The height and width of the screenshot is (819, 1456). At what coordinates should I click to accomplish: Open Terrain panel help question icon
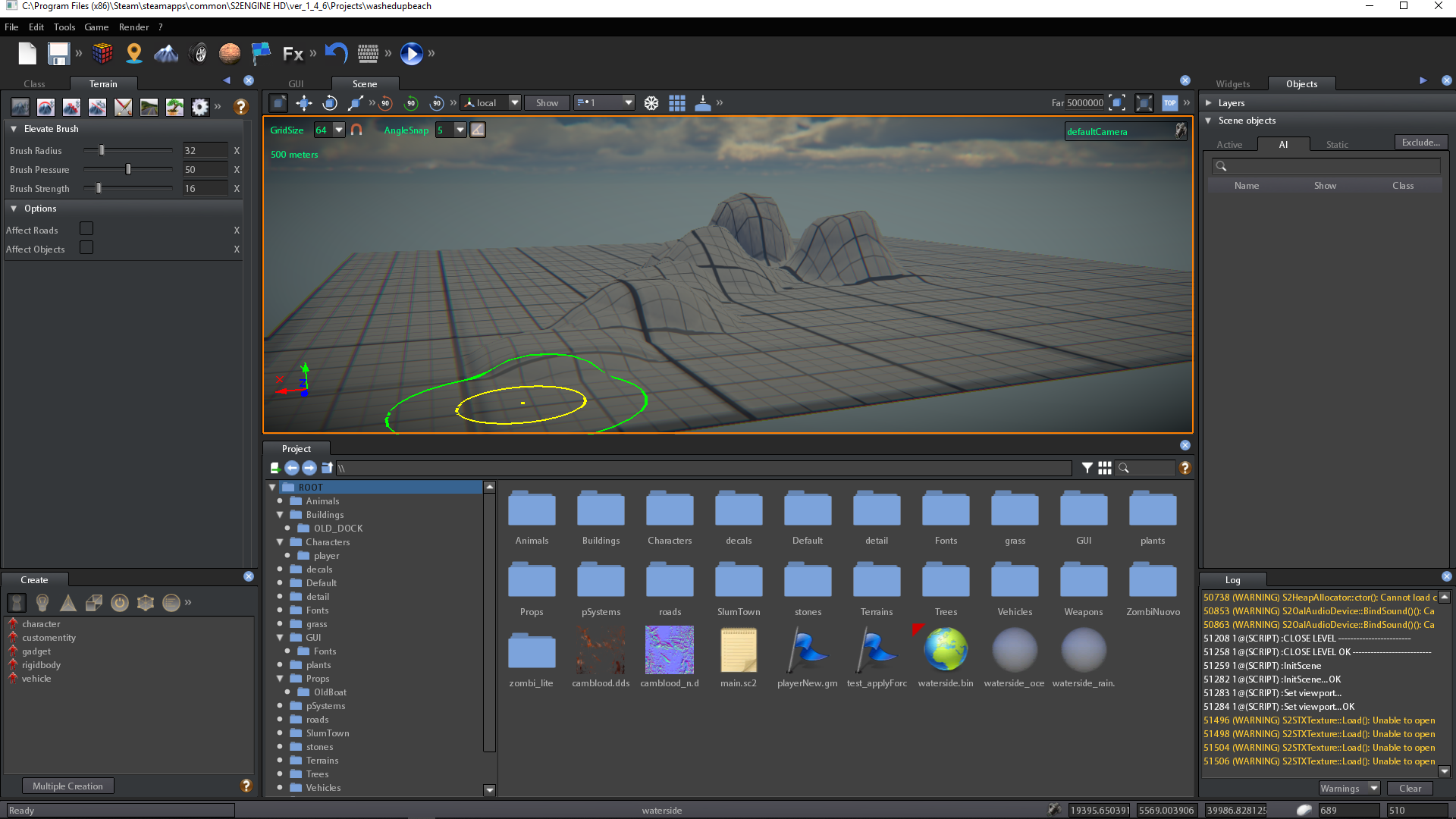(x=241, y=108)
